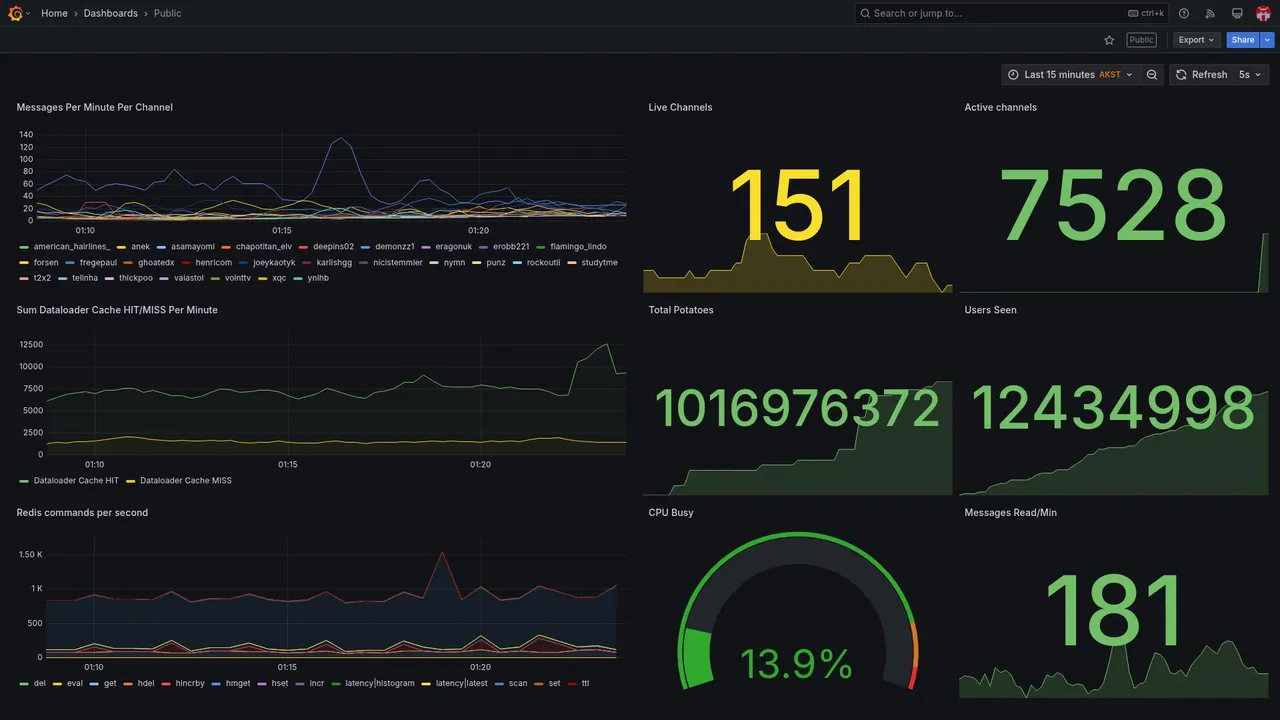Click the Share button

tap(1243, 40)
